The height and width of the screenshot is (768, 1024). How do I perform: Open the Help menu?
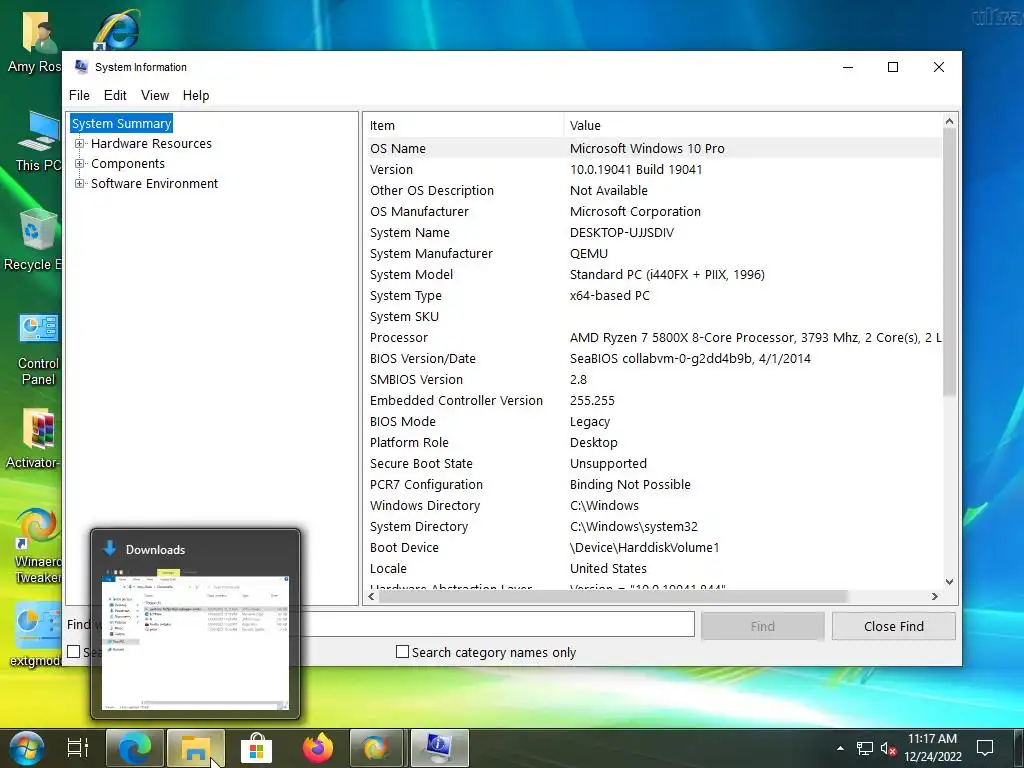click(196, 95)
